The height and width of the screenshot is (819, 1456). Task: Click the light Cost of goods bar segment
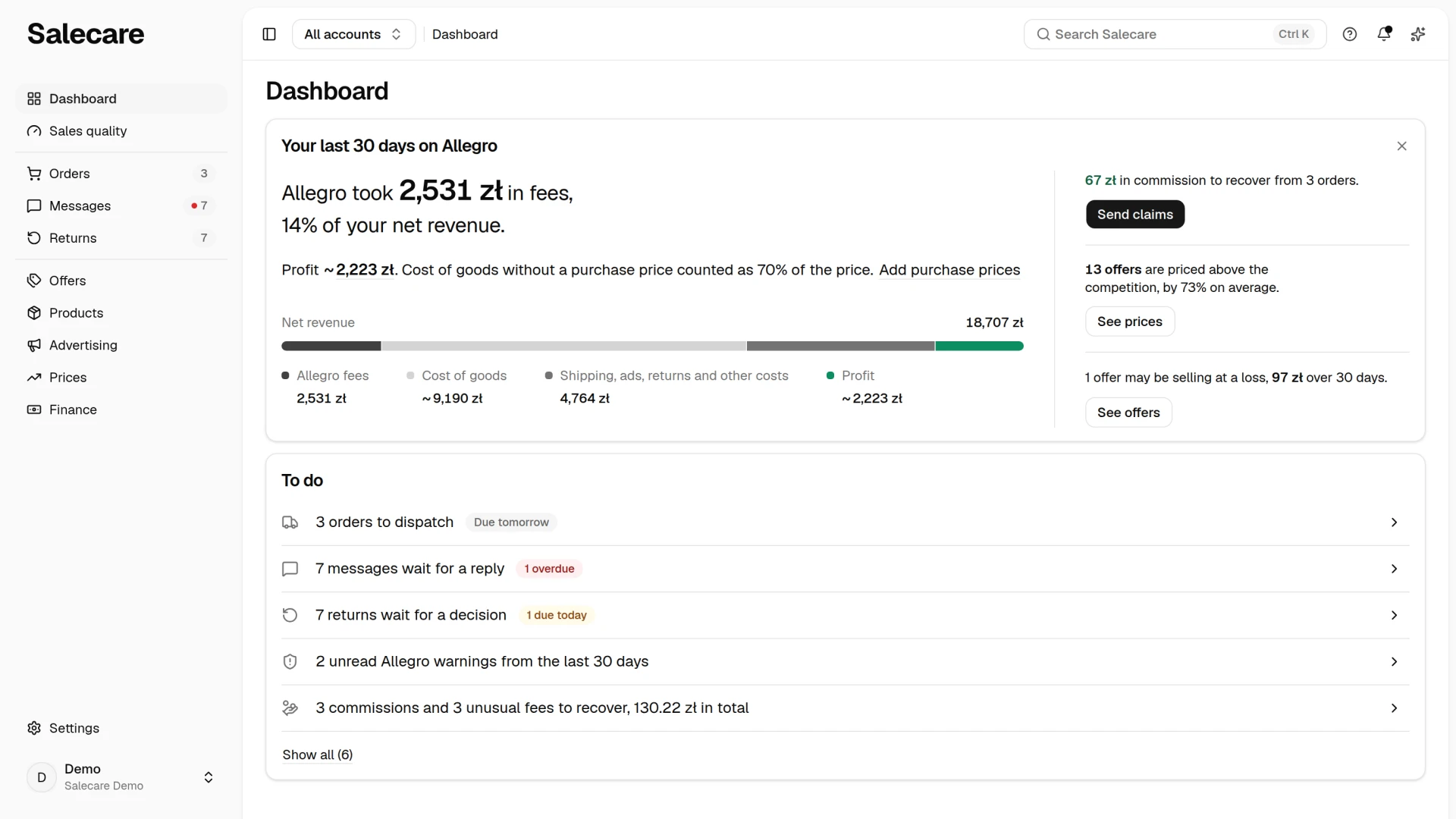[x=563, y=346]
